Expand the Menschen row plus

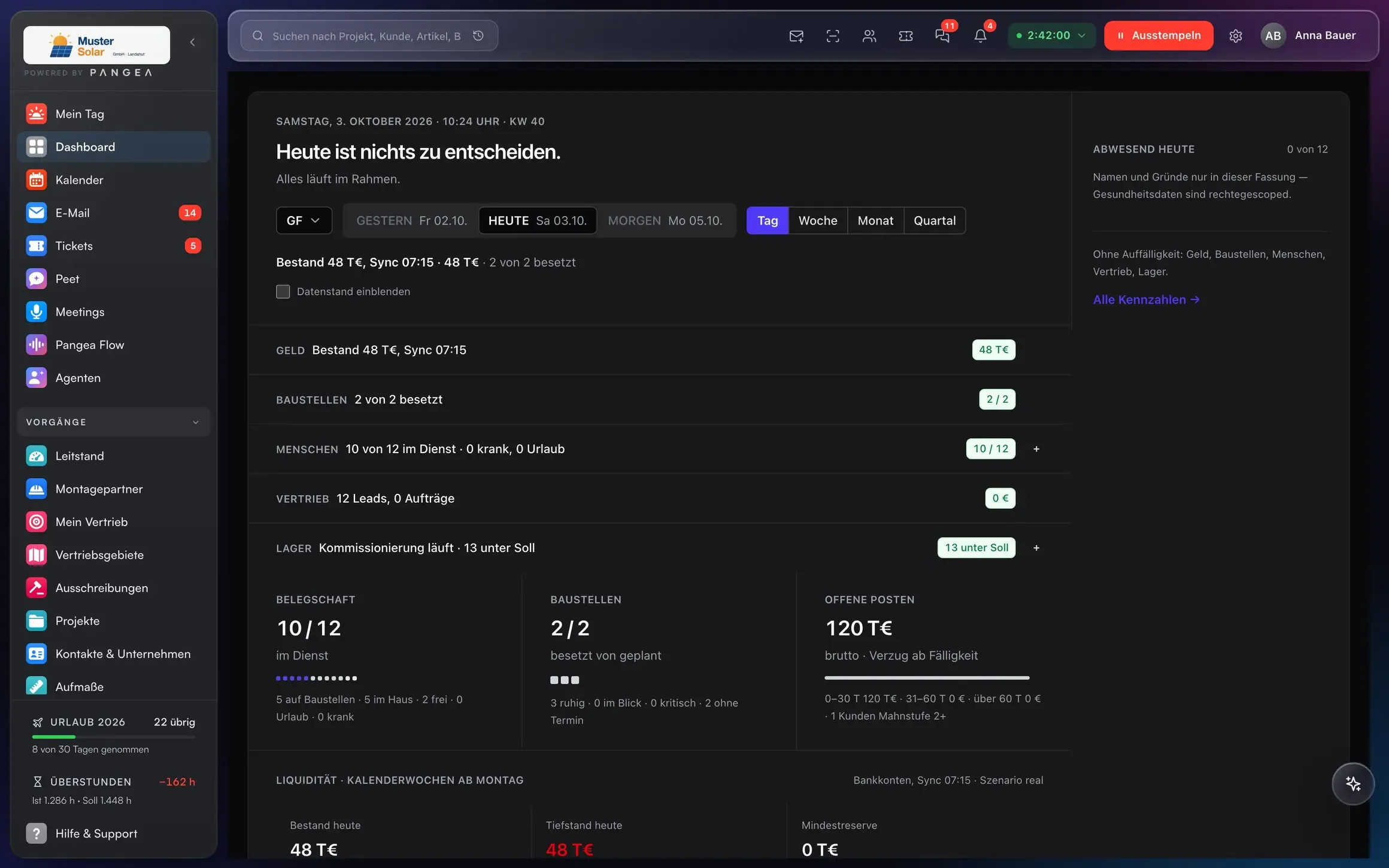coord(1036,449)
